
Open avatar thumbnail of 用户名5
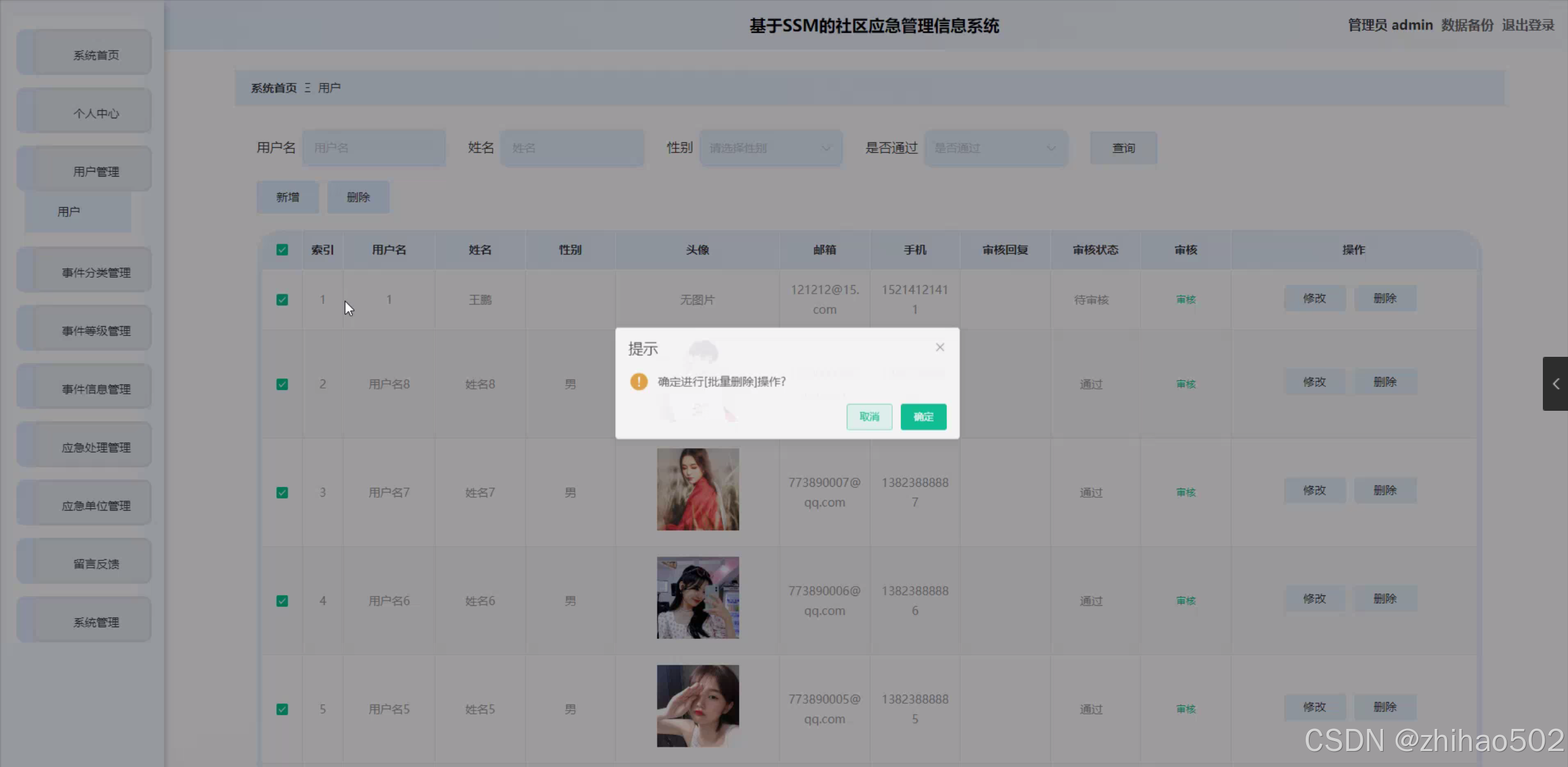click(x=697, y=706)
